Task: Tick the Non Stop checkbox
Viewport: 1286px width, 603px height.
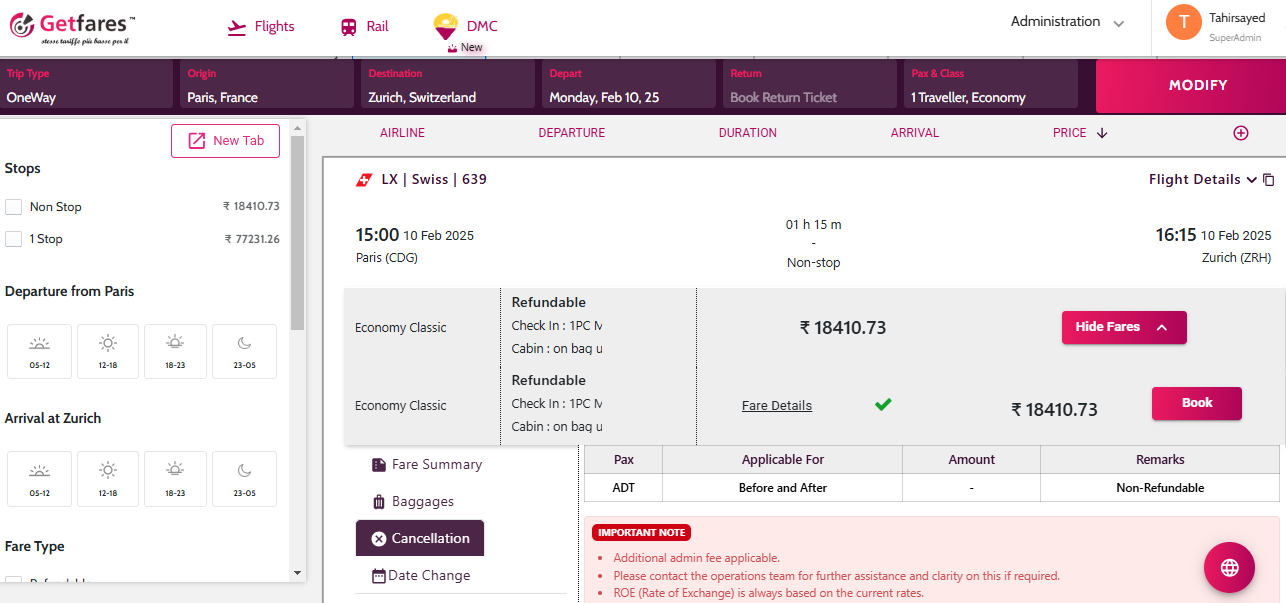Action: tap(14, 207)
